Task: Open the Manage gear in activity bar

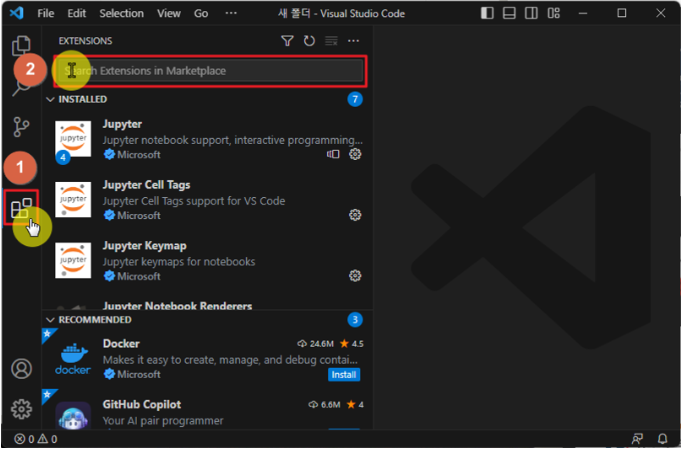Action: 21,411
